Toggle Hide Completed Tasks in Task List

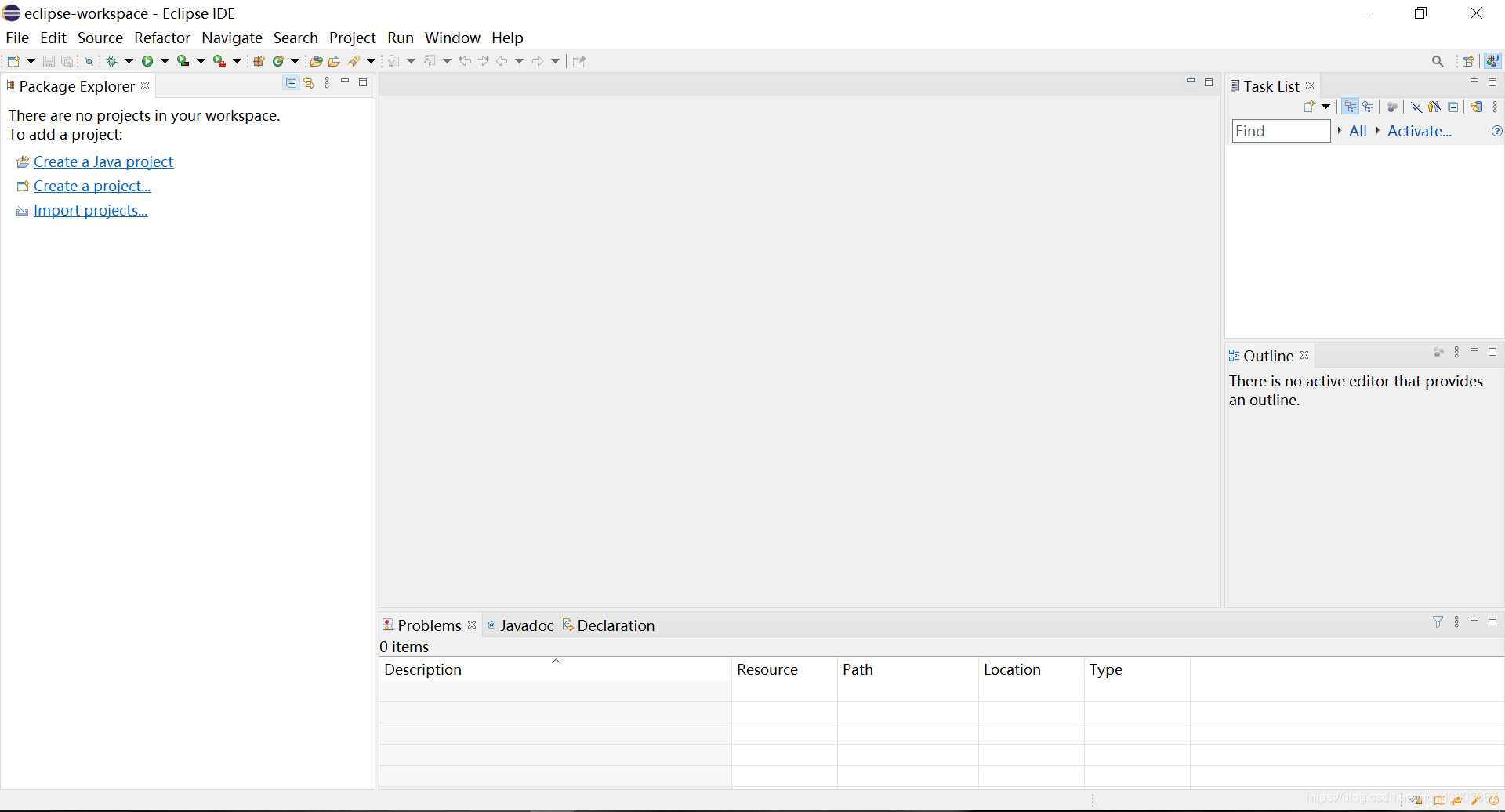(1416, 107)
